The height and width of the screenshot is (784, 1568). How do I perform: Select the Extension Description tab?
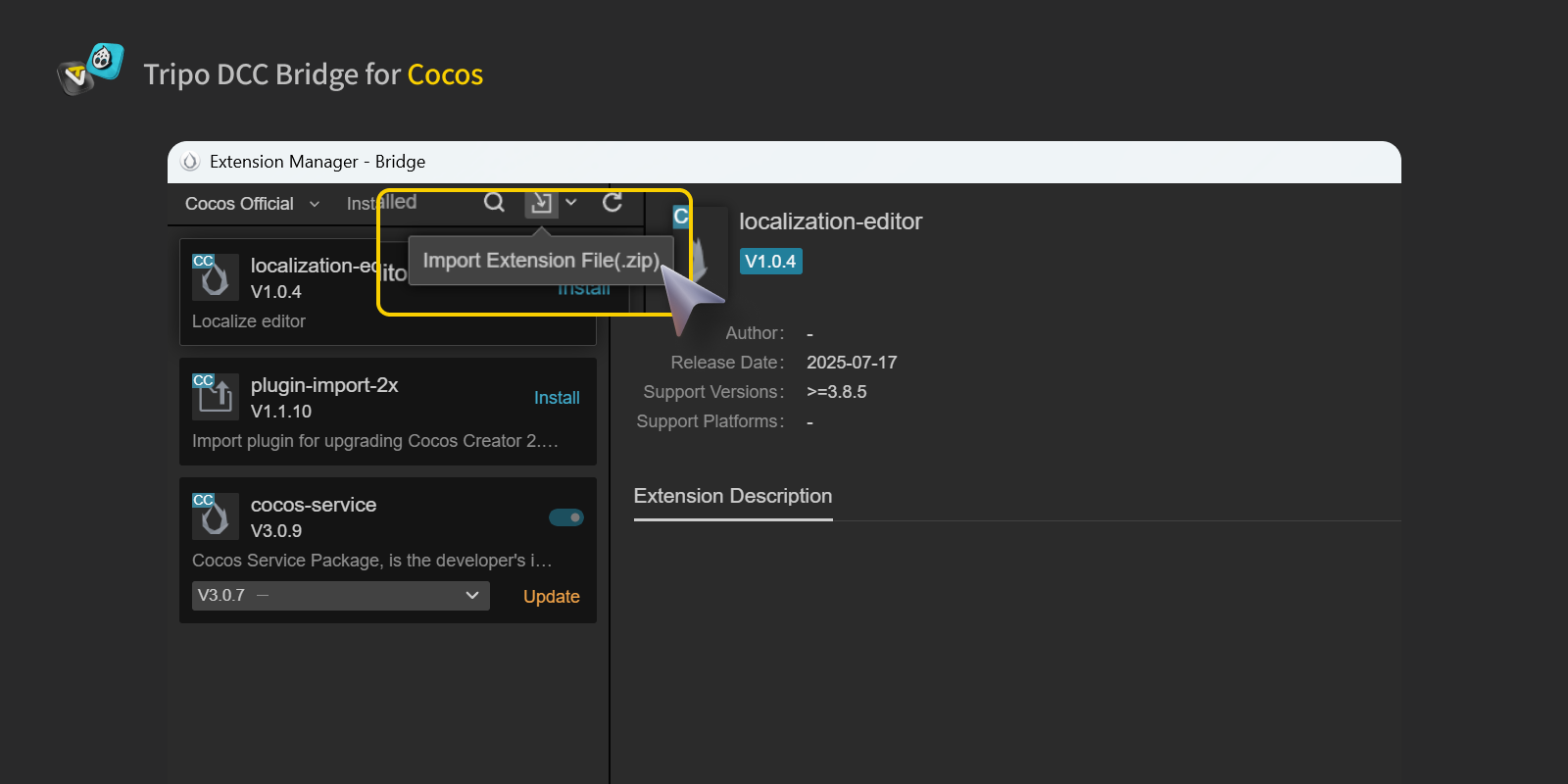click(x=732, y=497)
